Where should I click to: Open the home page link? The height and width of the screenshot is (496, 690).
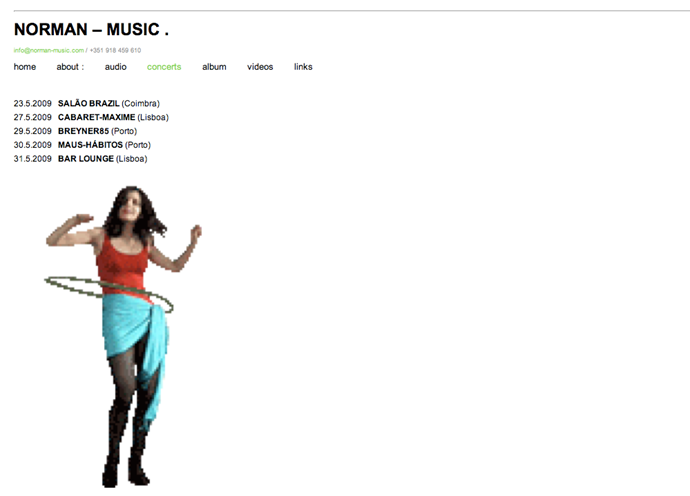pos(25,67)
